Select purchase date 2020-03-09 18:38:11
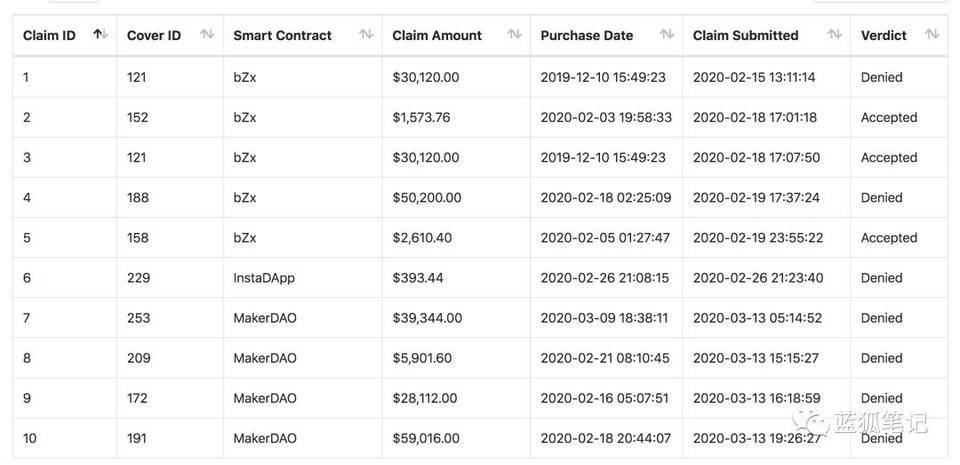 tap(604, 318)
